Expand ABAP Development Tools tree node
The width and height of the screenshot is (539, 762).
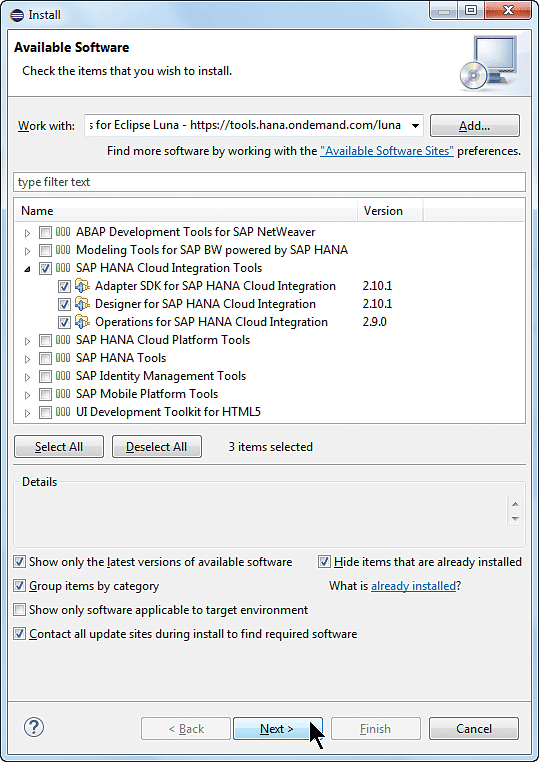click(x=28, y=233)
